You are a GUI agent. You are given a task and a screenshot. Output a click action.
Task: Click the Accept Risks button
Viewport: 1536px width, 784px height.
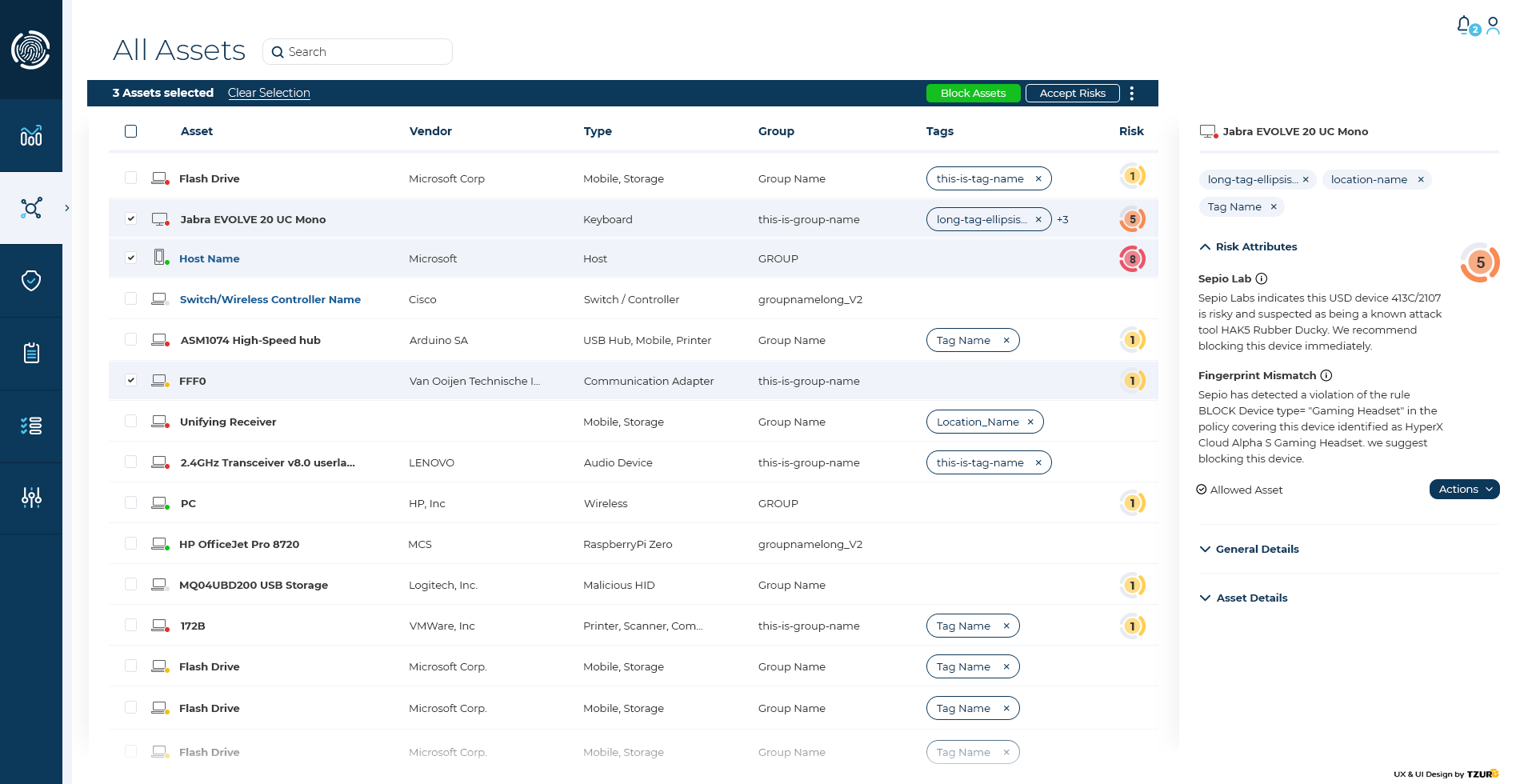tap(1072, 94)
